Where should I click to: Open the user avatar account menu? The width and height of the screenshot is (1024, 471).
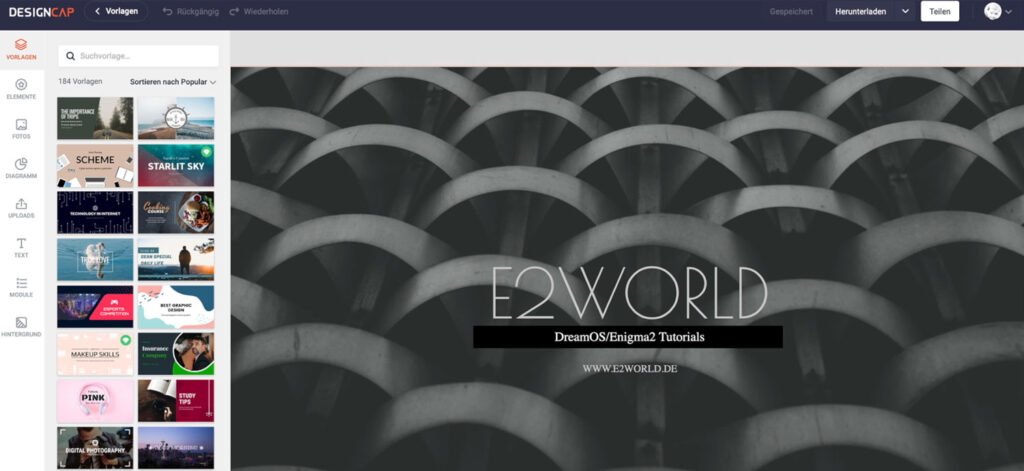coord(997,12)
